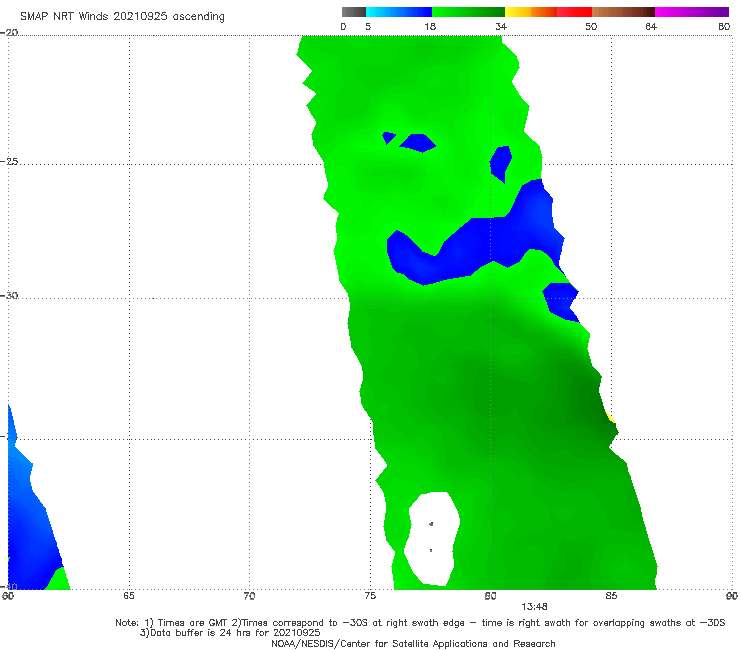This screenshot has height=650, width=740.
Task: Click the longitude label "65"
Action: click(x=129, y=596)
